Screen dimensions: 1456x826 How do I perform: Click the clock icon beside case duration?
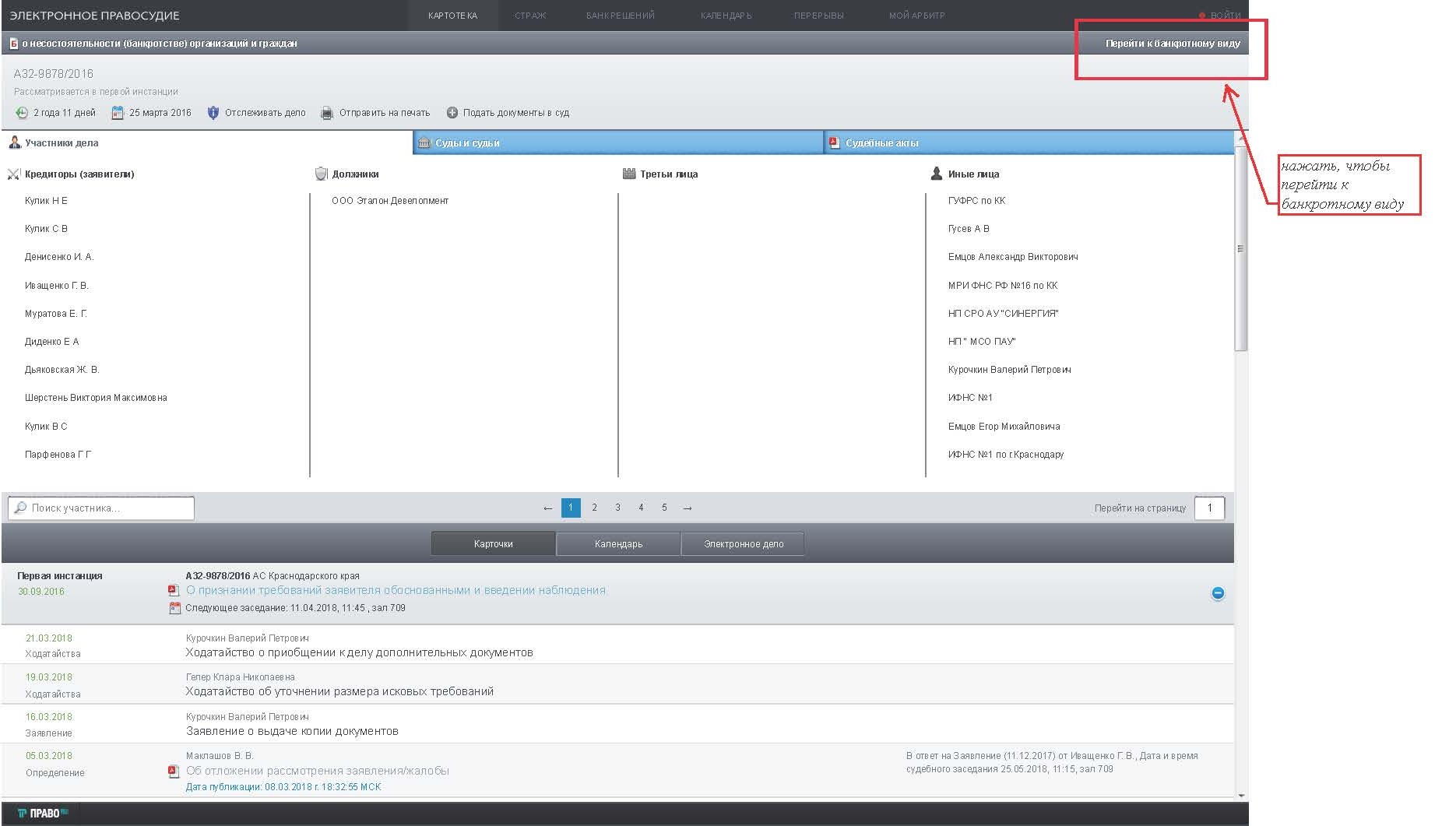pos(22,113)
